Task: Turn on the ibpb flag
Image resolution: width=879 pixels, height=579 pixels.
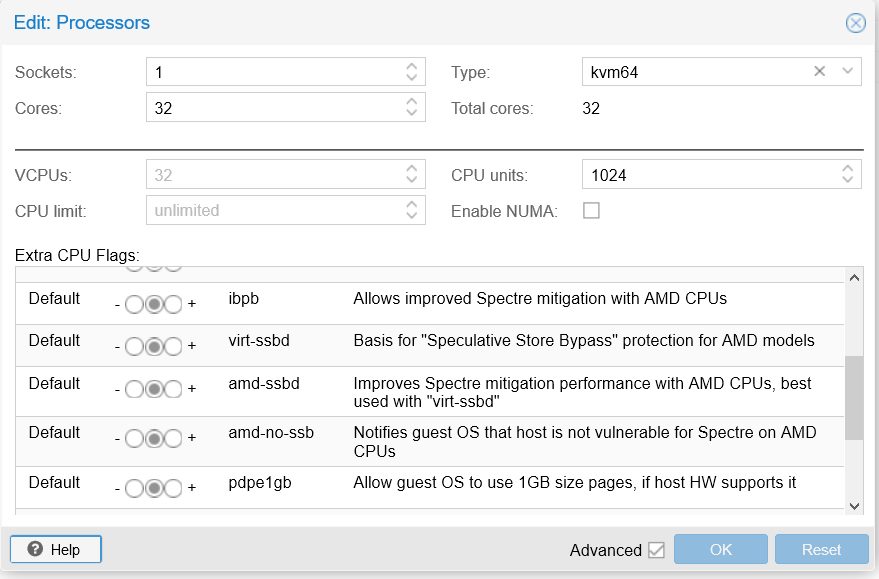Action: [x=173, y=304]
